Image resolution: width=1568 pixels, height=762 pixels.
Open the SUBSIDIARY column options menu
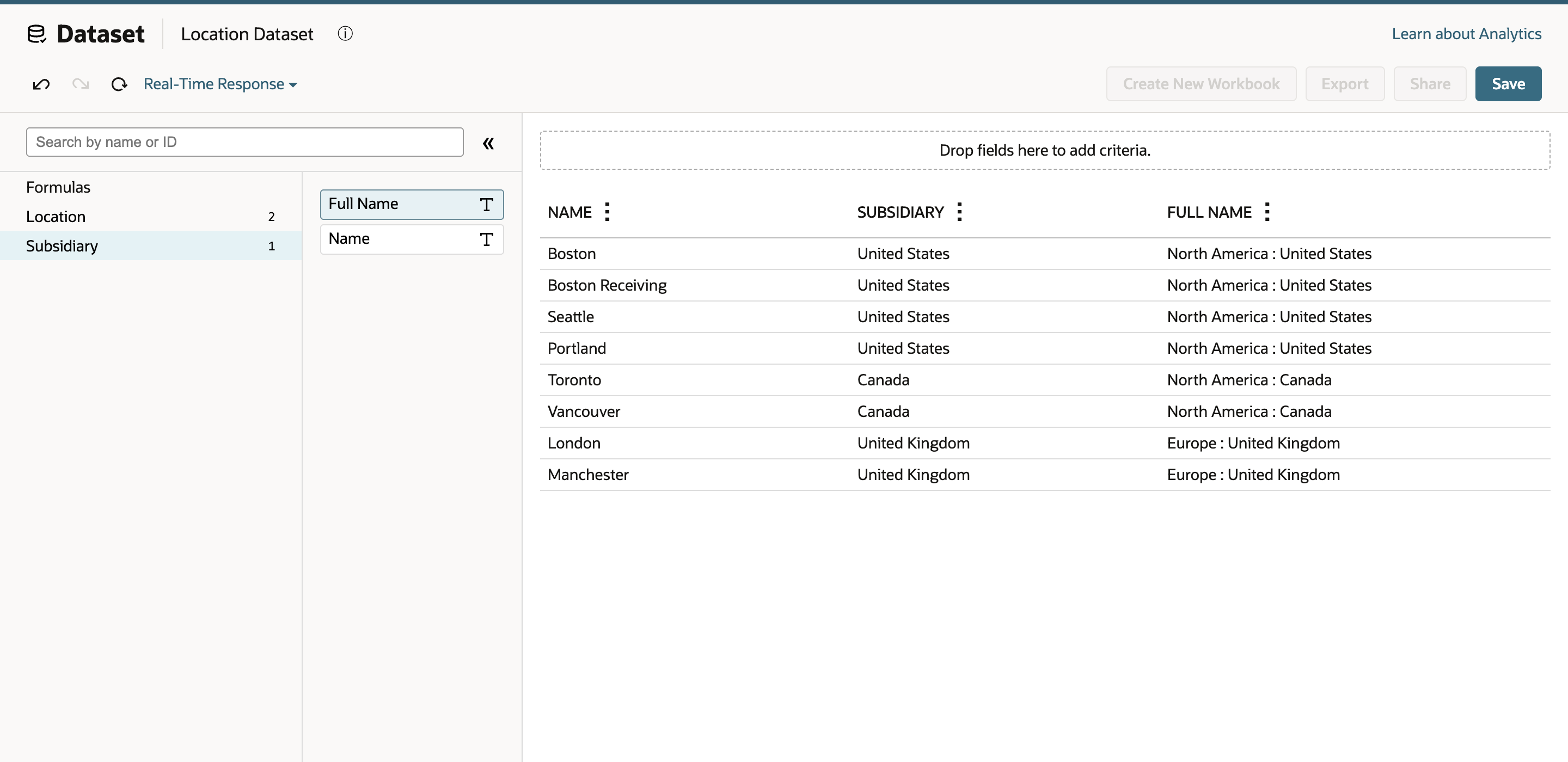point(959,212)
